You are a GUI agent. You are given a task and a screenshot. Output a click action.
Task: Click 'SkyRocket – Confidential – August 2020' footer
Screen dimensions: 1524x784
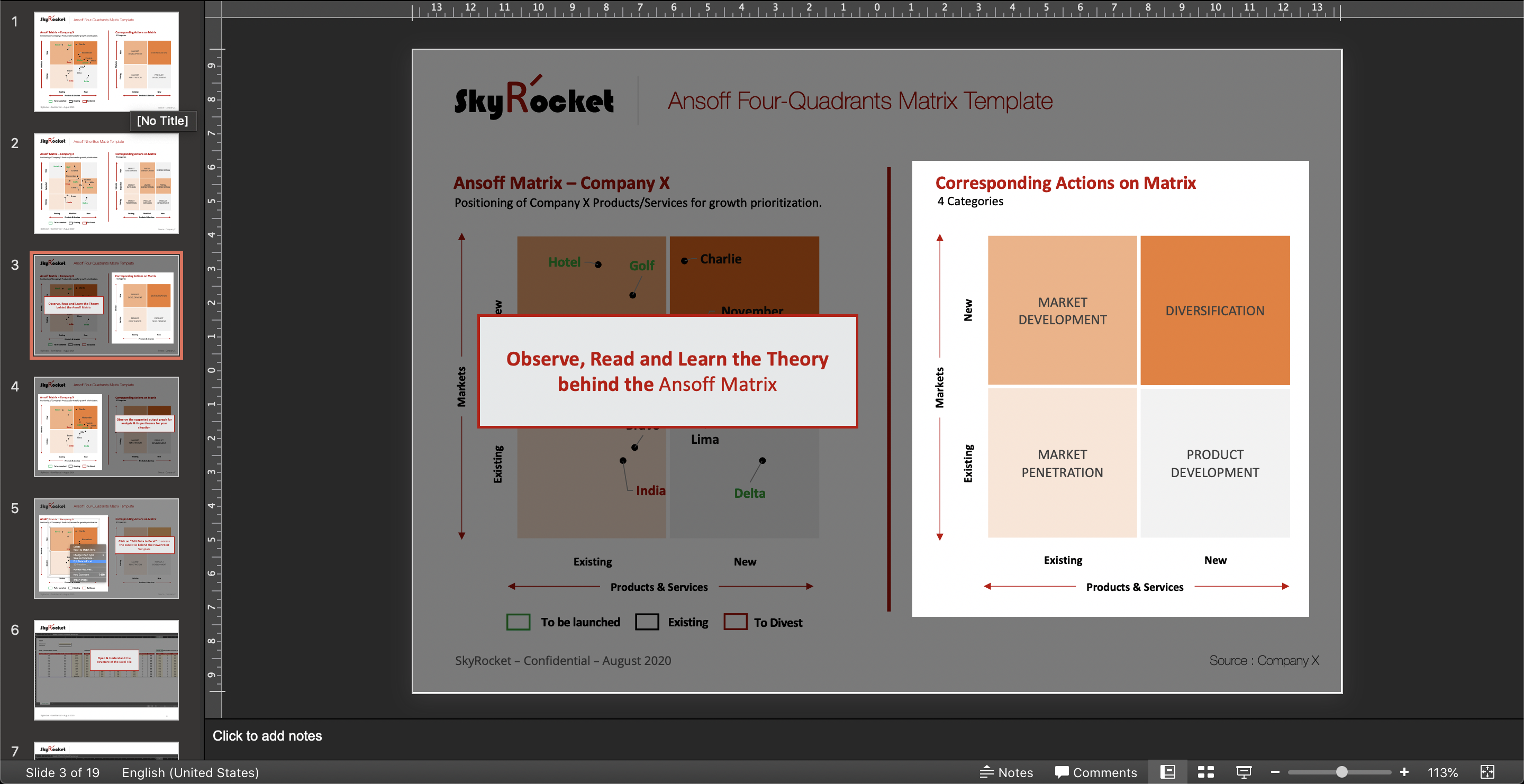tap(563, 660)
